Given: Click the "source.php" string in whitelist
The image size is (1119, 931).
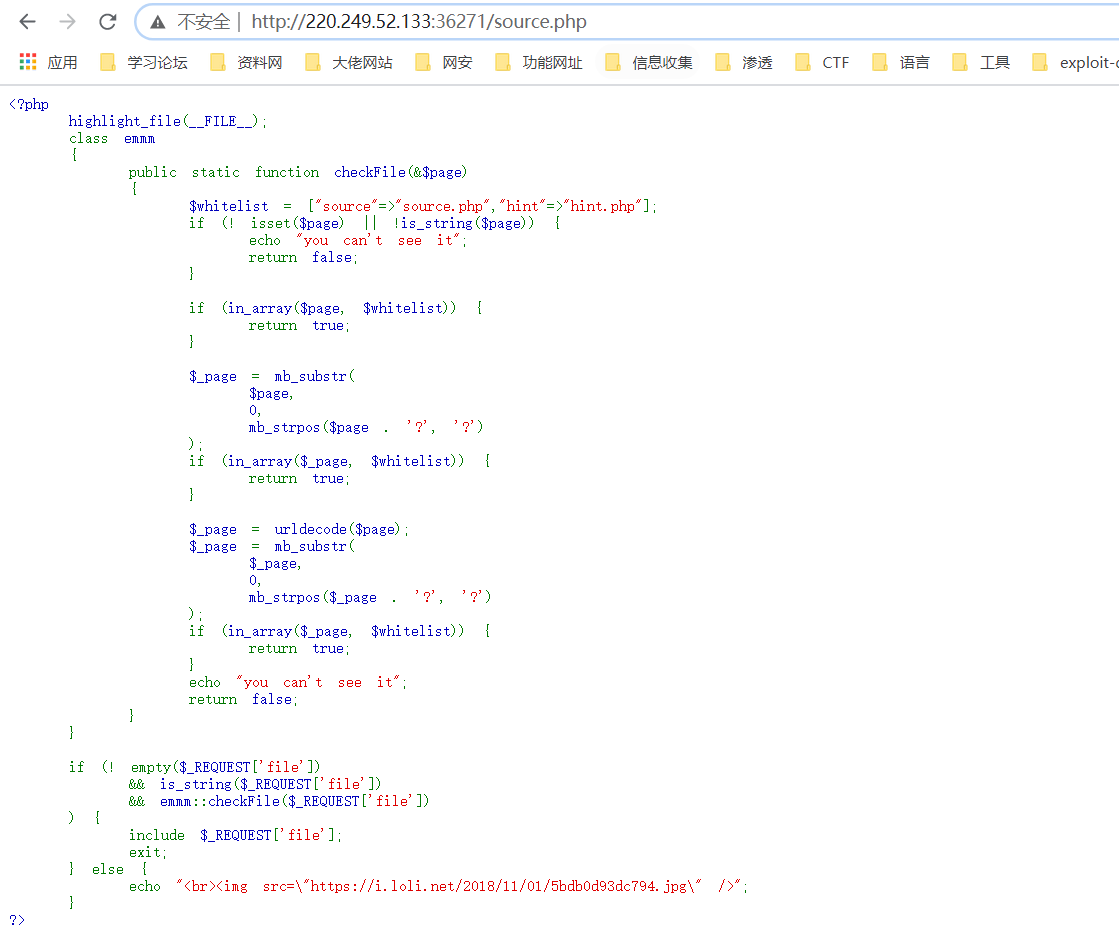Looking at the screenshot, I should pyautogui.click(x=443, y=206).
